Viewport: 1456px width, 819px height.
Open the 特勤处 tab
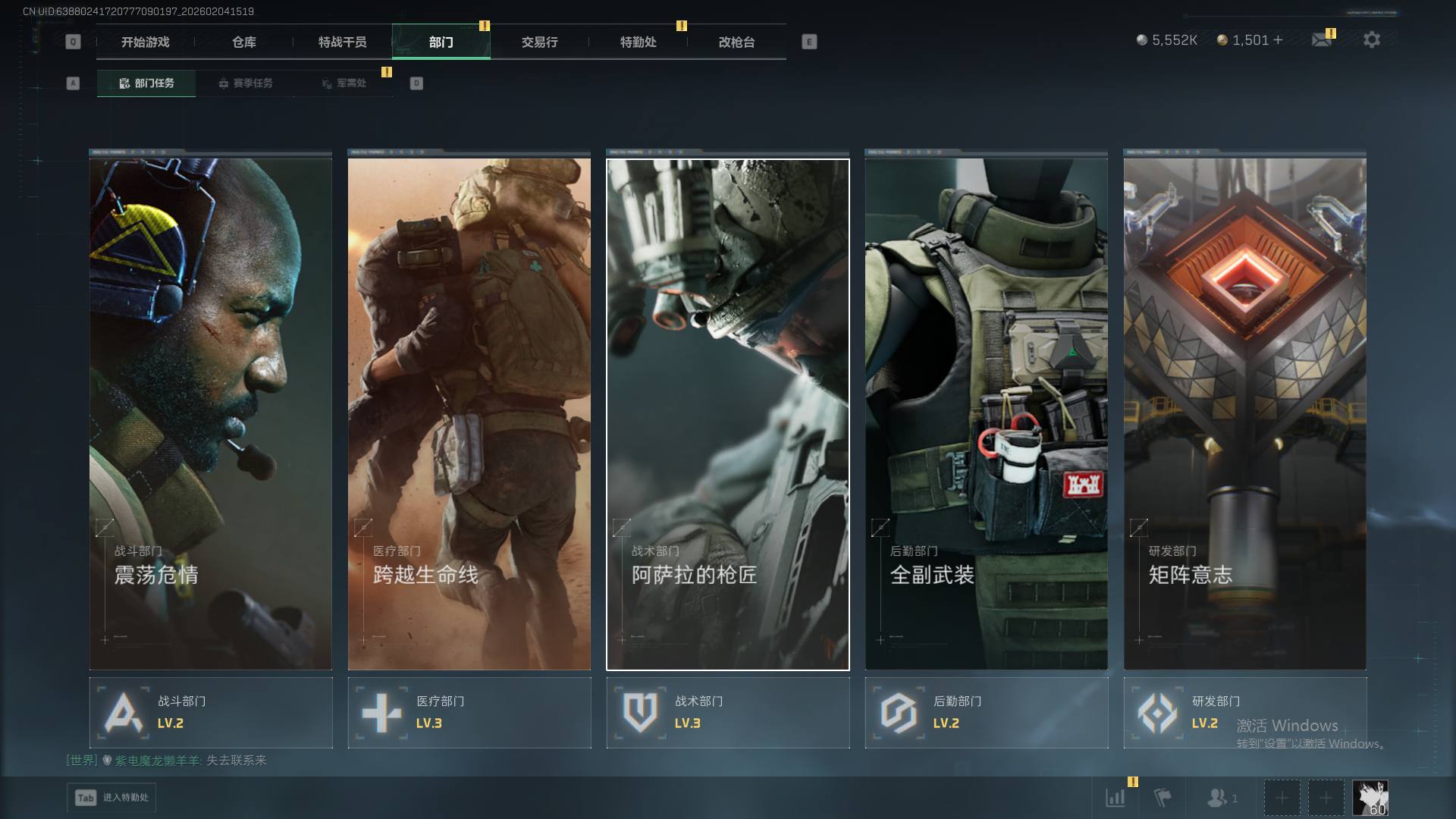click(x=638, y=42)
